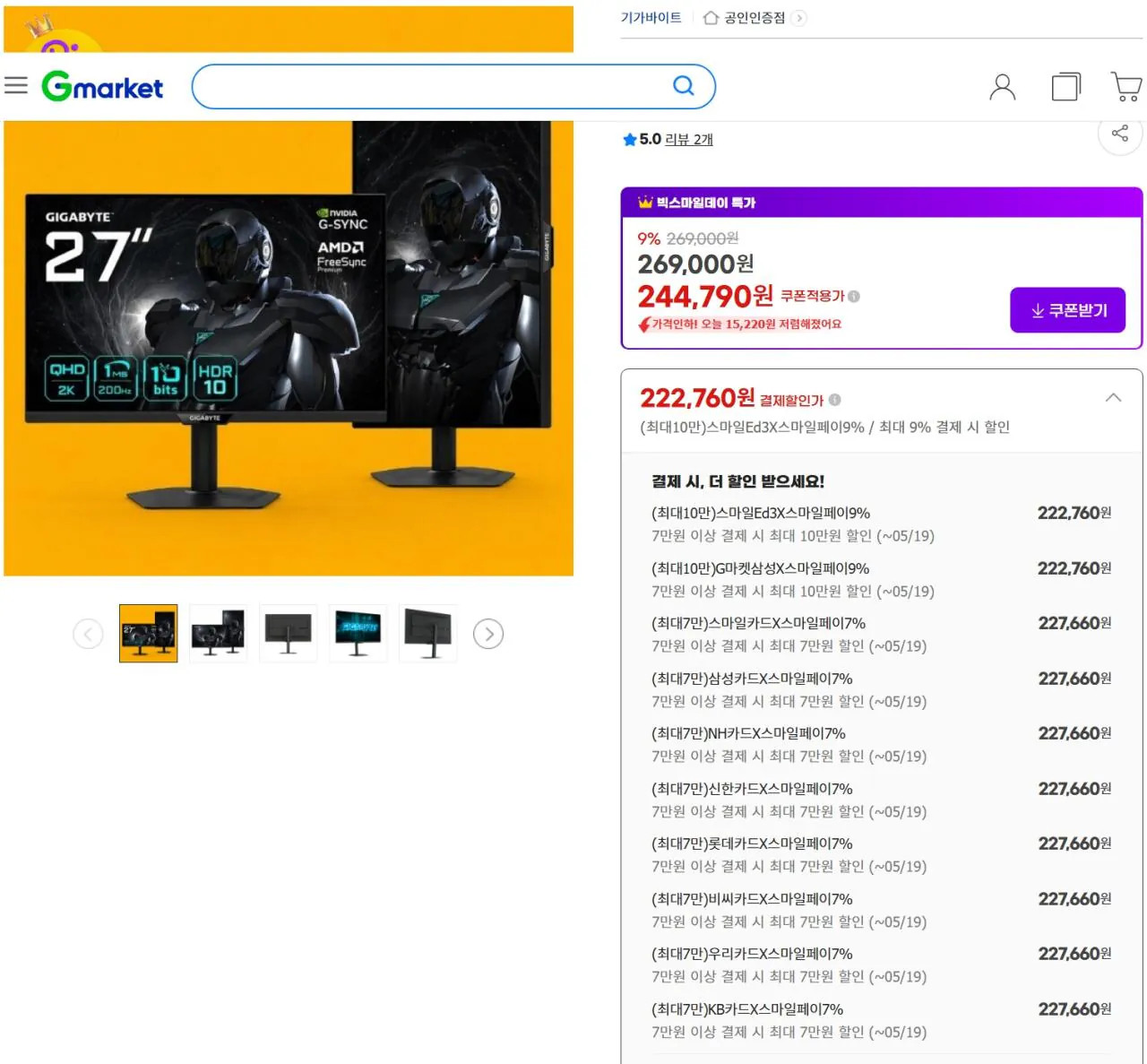This screenshot has width=1147, height=1064.
Task: Click the Gmarket logo
Action: pos(102,87)
